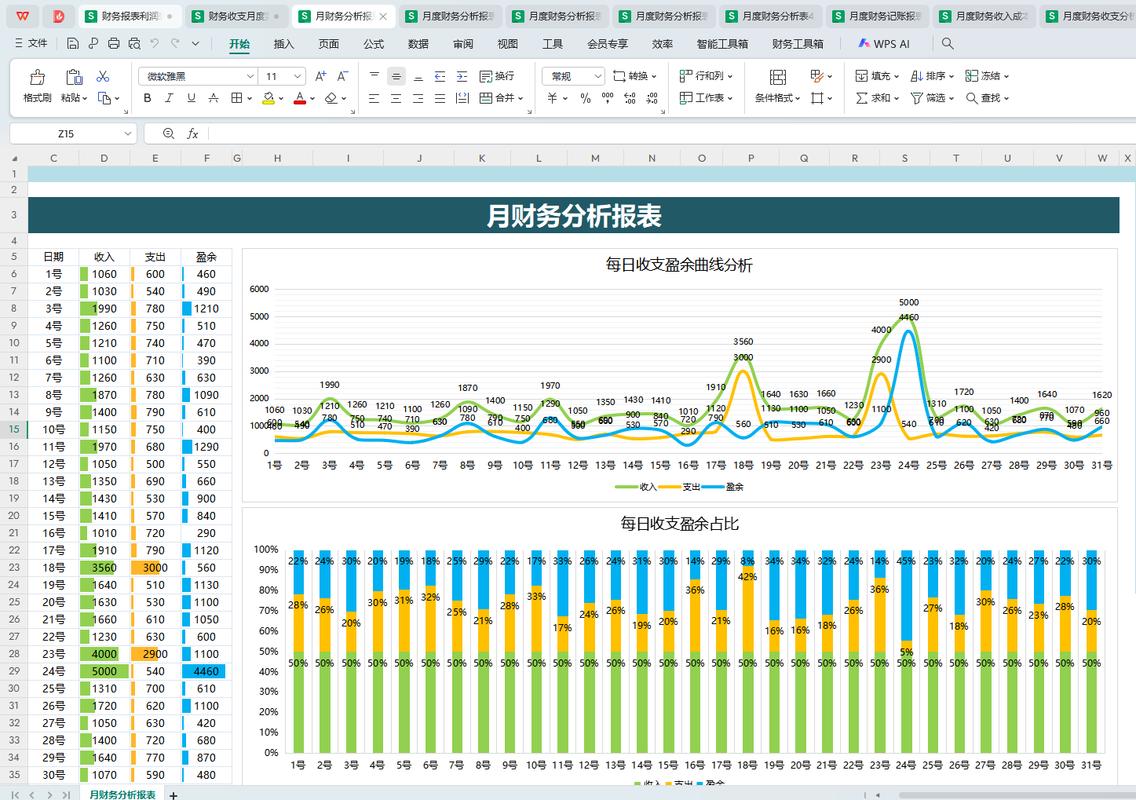Open the Insert (插入) ribbon tab

click(x=283, y=43)
